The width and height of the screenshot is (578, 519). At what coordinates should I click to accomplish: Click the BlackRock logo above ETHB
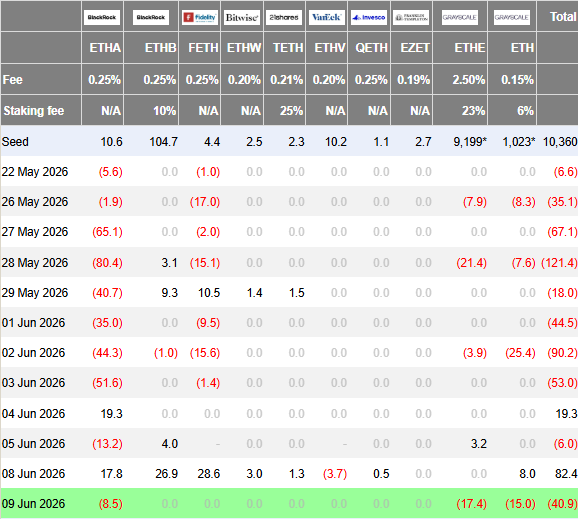(151, 17)
